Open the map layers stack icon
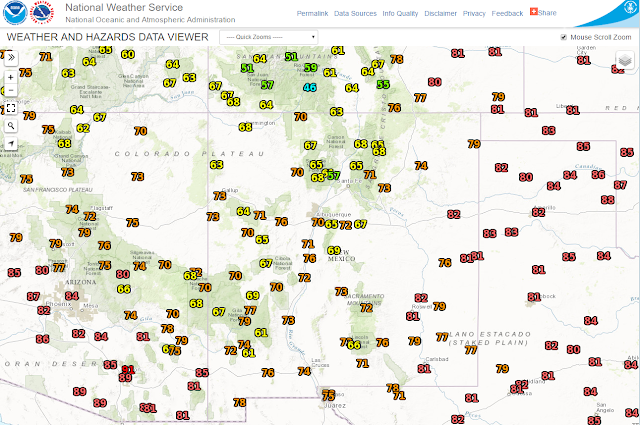 (624, 61)
